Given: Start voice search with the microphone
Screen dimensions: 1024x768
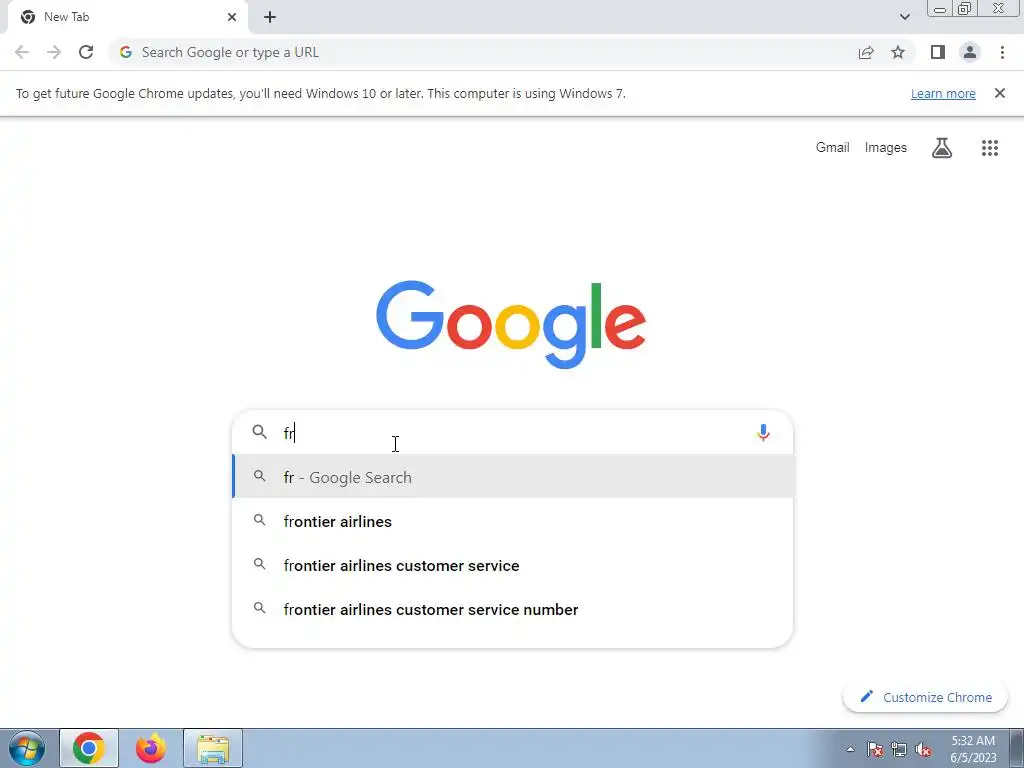Looking at the screenshot, I should pos(763,432).
